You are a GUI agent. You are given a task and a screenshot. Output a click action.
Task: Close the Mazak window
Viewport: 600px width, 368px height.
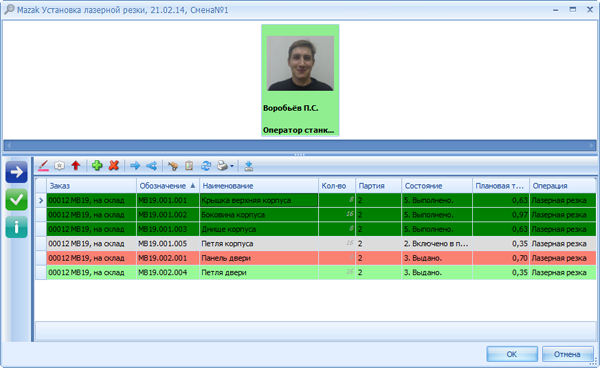pyautogui.click(x=590, y=10)
